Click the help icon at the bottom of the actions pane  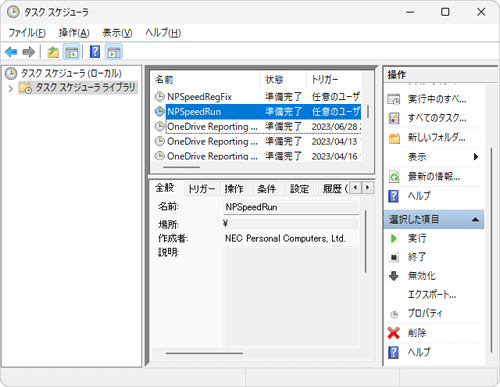point(394,352)
